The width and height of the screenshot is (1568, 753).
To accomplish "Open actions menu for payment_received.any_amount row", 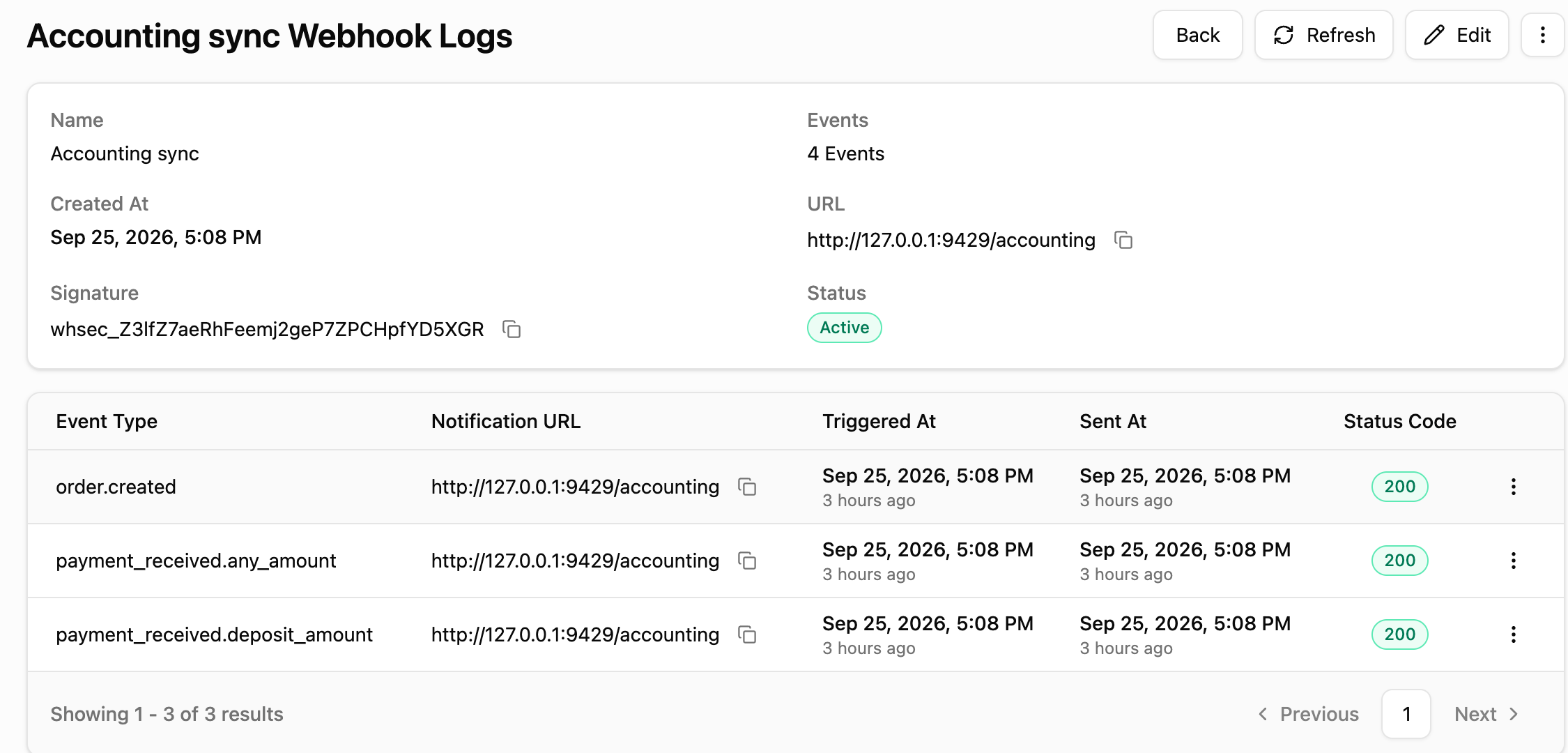I will pos(1513,561).
